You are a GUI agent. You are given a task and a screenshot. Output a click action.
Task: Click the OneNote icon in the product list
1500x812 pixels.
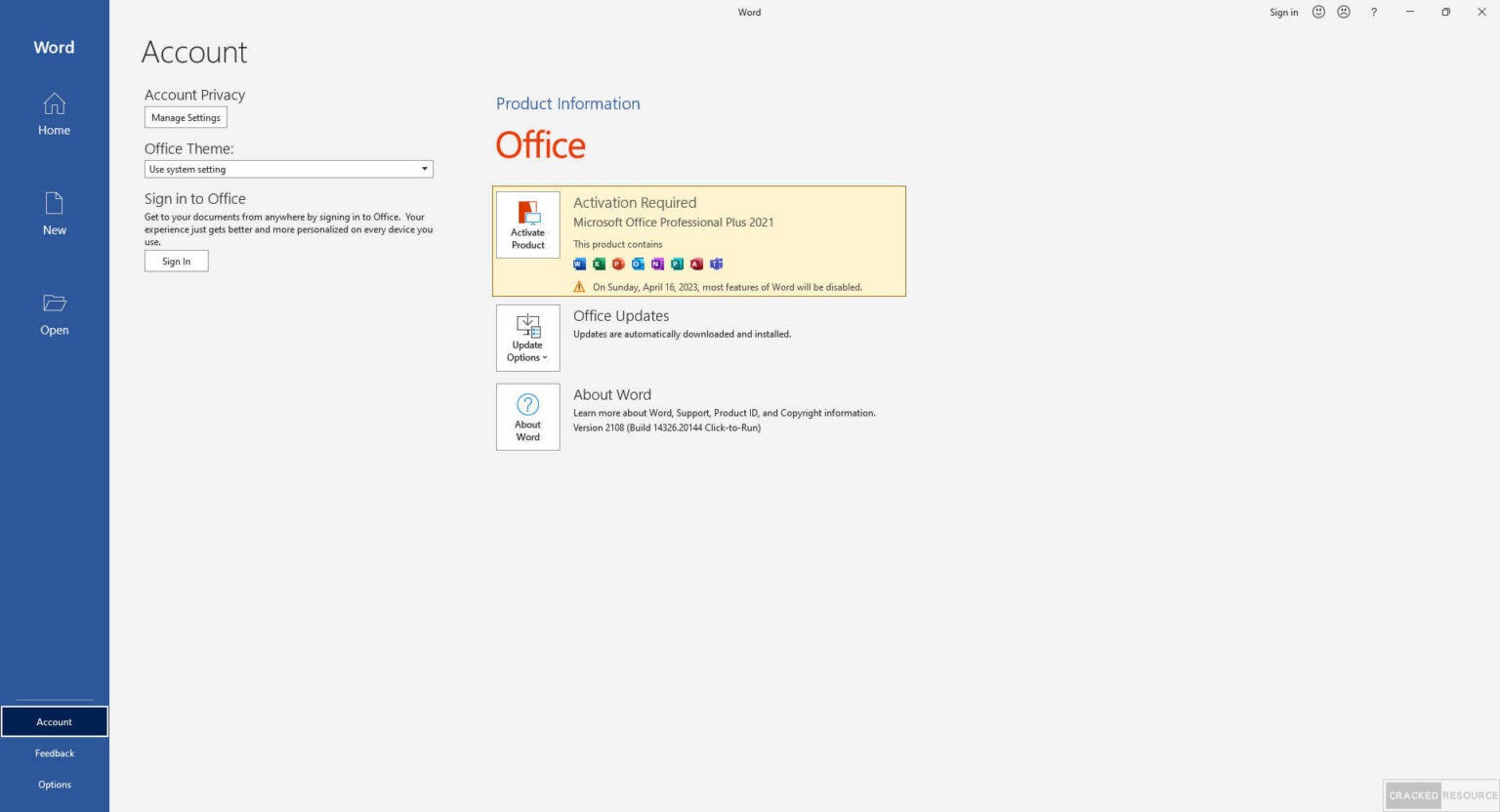657,264
